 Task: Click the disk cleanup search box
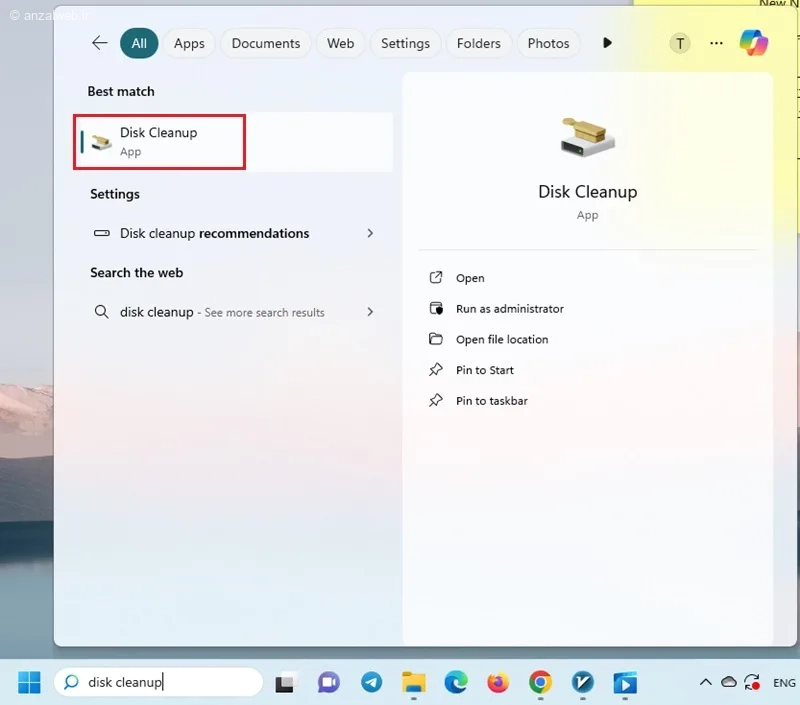(x=159, y=682)
